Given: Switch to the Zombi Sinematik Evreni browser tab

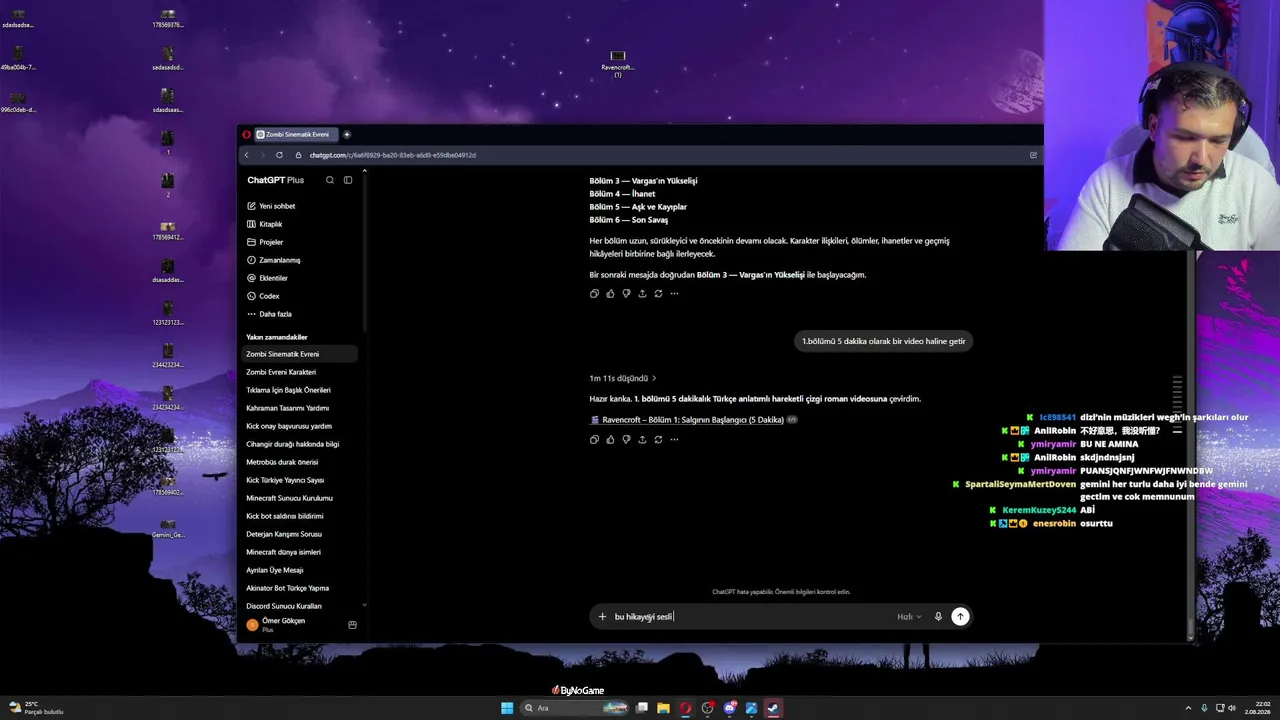Looking at the screenshot, I should (x=297, y=134).
